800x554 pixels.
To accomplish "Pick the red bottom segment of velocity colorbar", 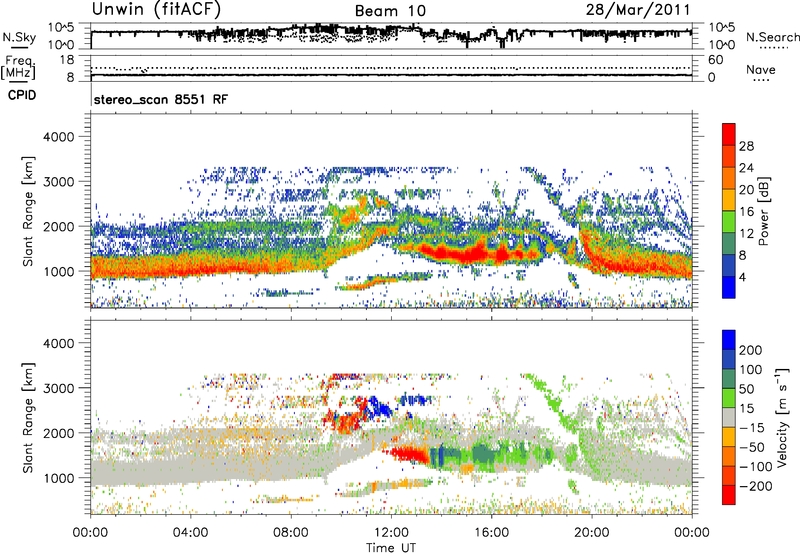I will (x=729, y=495).
